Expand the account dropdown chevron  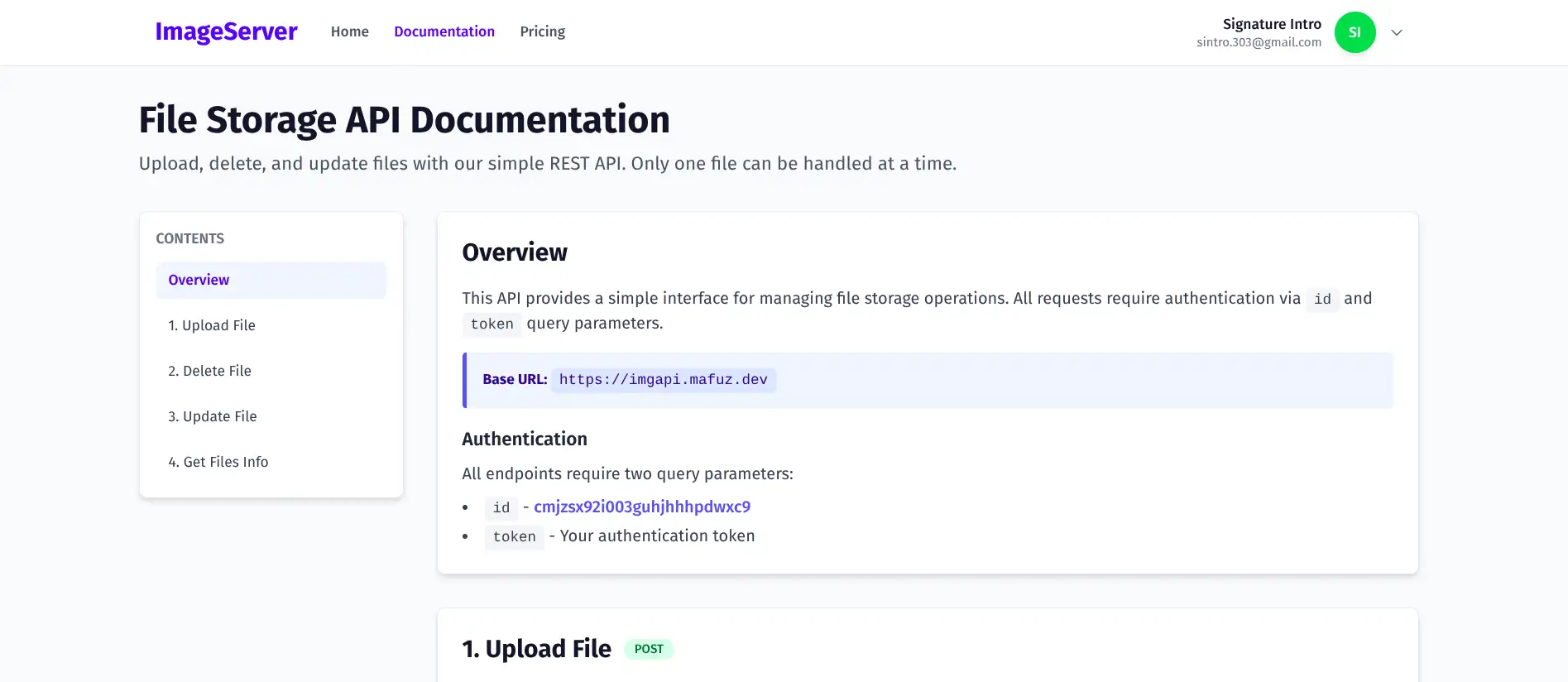click(x=1397, y=32)
